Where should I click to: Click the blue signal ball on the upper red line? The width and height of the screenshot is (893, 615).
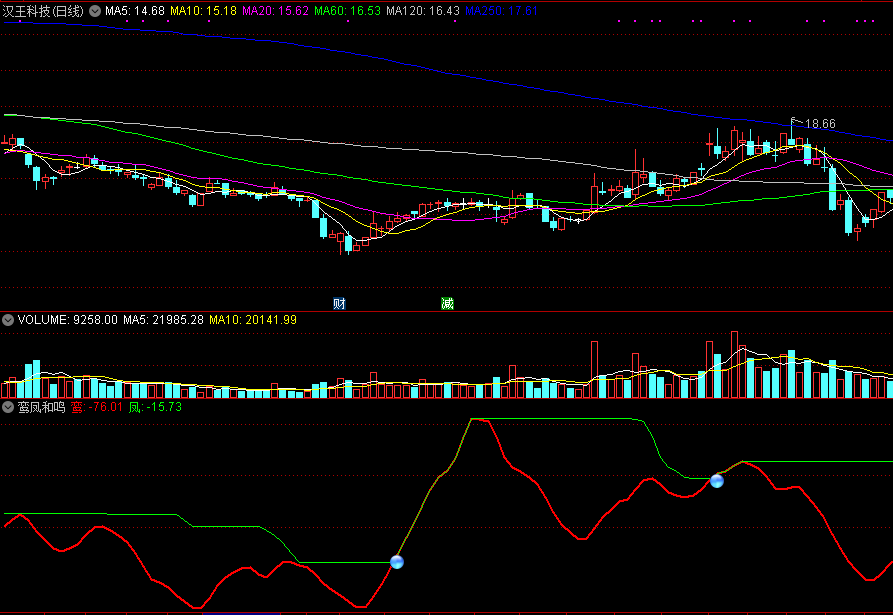click(x=717, y=482)
